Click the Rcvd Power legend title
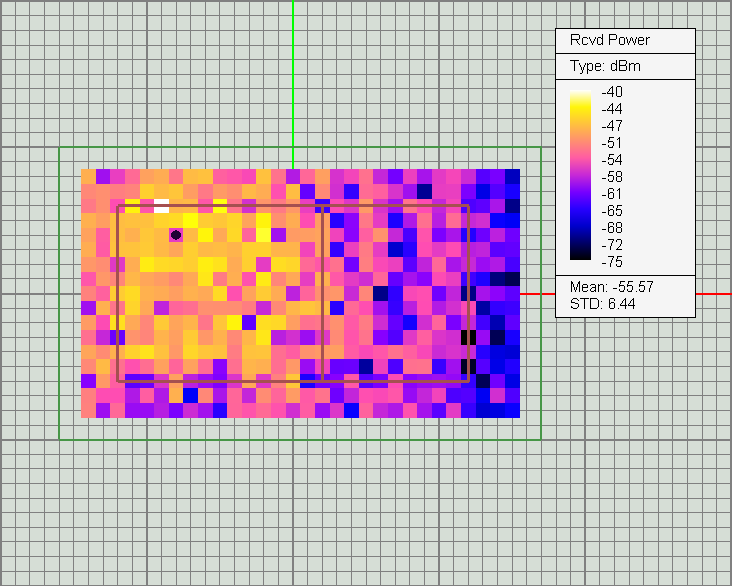The image size is (732, 586). pyautogui.click(x=609, y=40)
